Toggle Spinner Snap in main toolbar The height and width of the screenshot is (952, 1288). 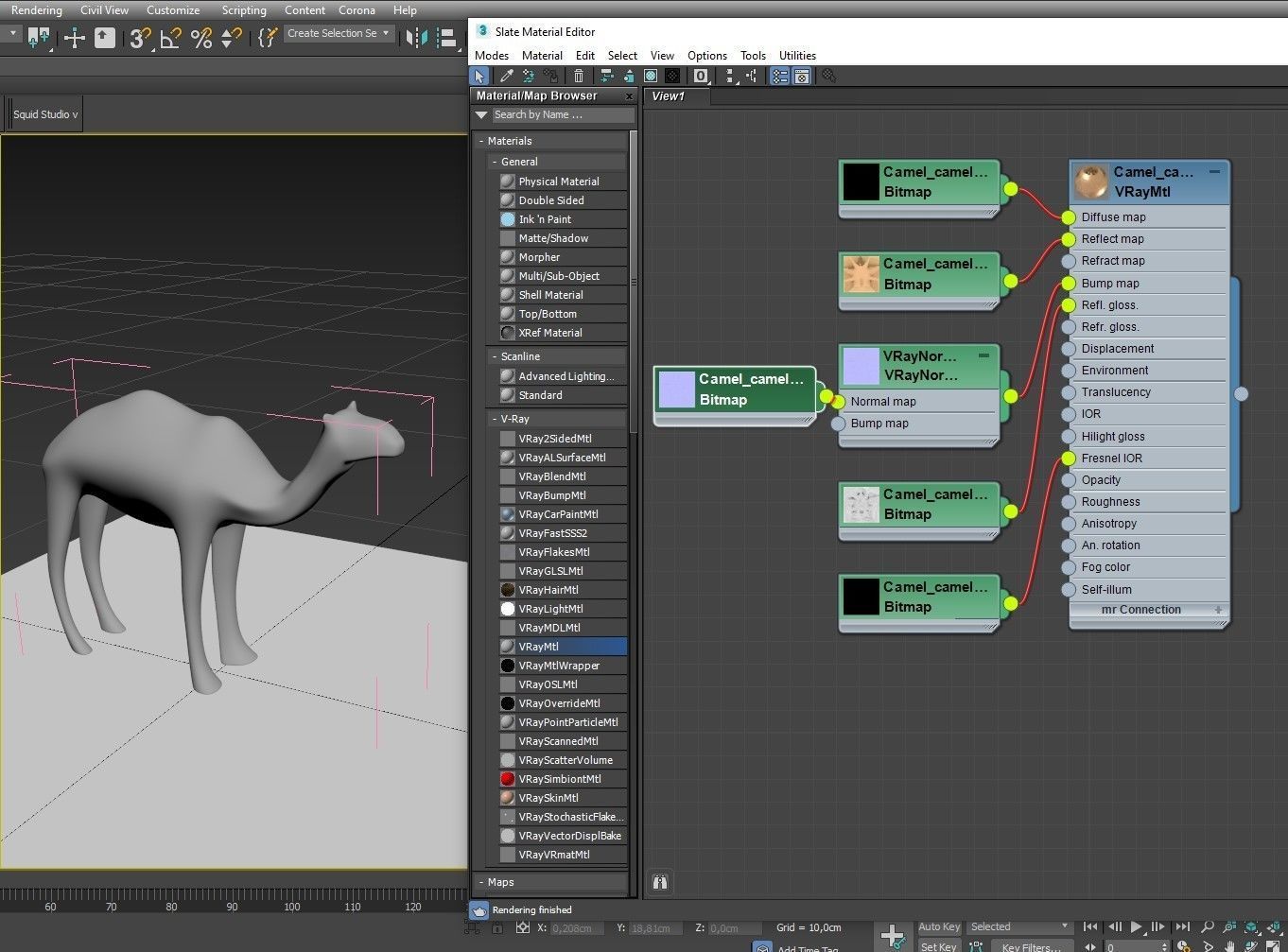tap(232, 38)
